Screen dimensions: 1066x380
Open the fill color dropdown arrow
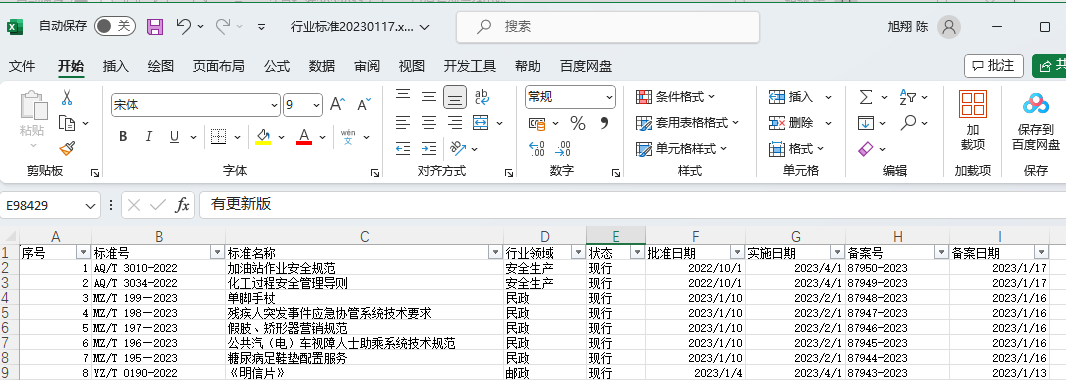click(x=281, y=137)
